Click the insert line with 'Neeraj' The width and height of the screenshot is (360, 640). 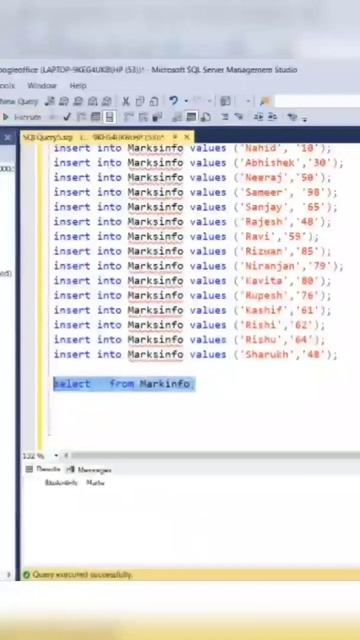pyautogui.click(x=193, y=177)
